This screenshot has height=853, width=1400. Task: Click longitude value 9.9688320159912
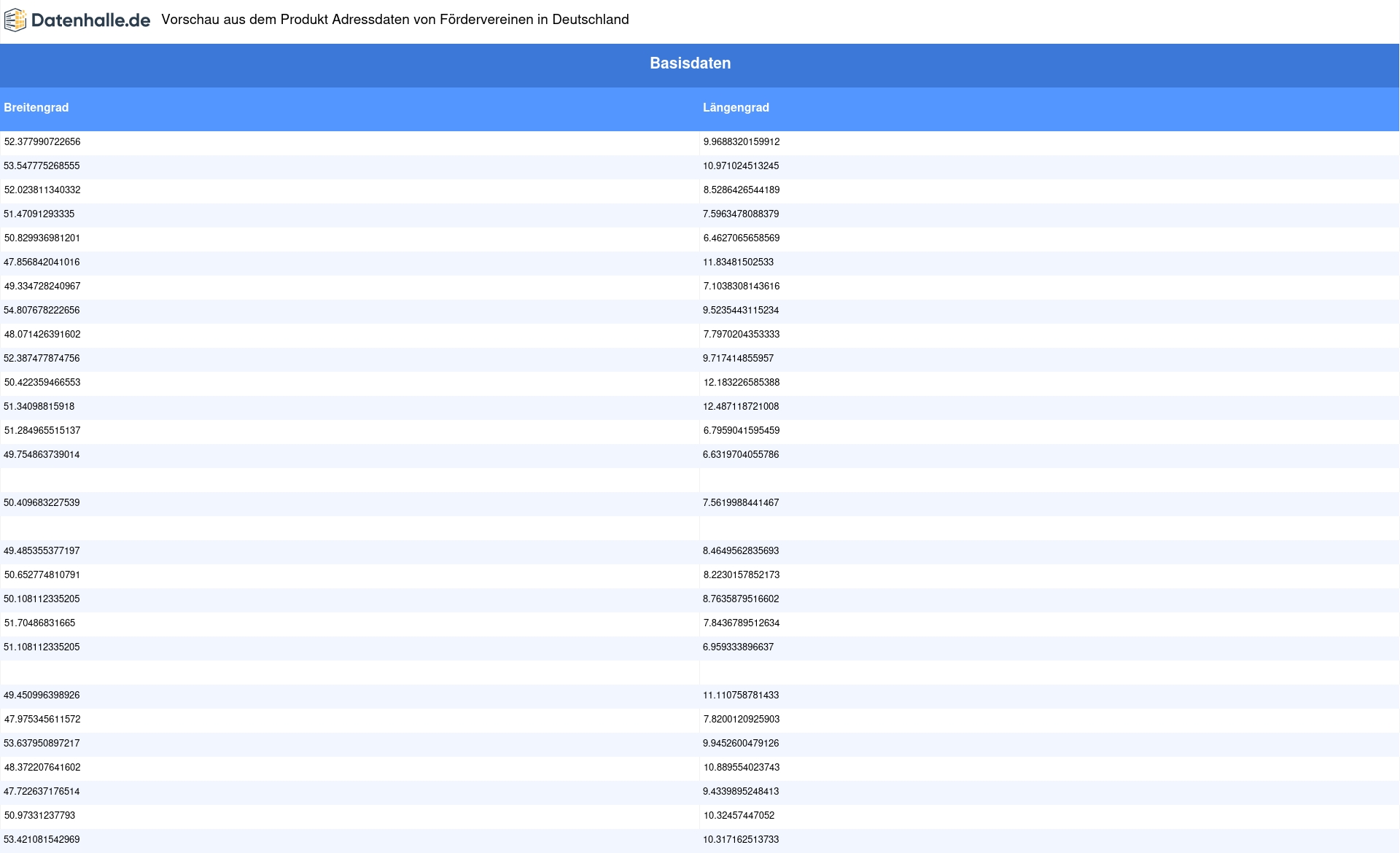coord(741,142)
